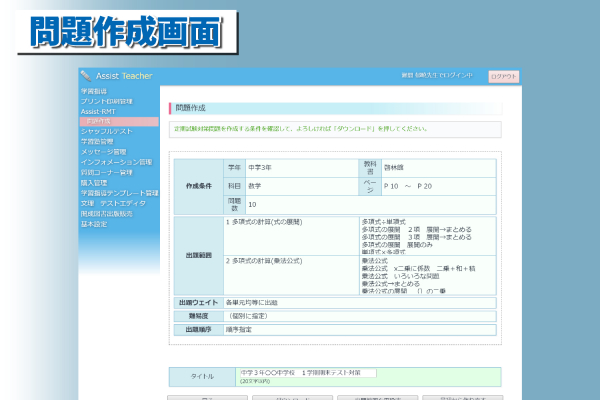
Task: Open 学習指導 in the sidebar
Action: (x=93, y=92)
